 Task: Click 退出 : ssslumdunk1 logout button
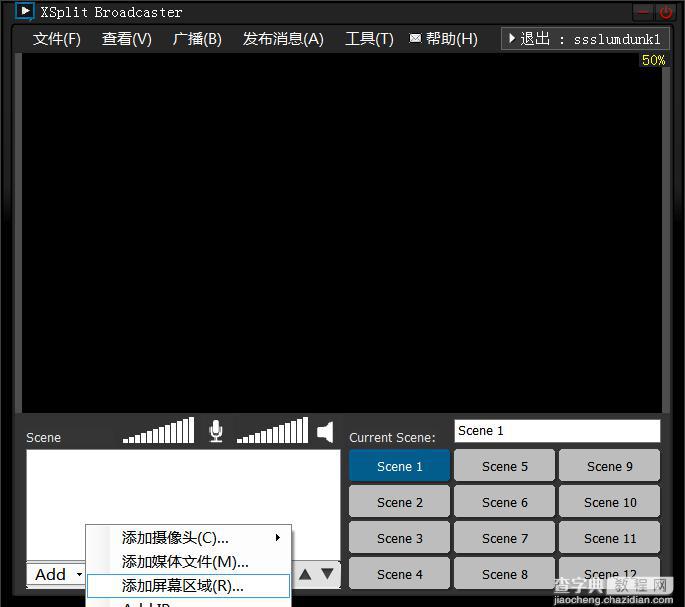(585, 39)
